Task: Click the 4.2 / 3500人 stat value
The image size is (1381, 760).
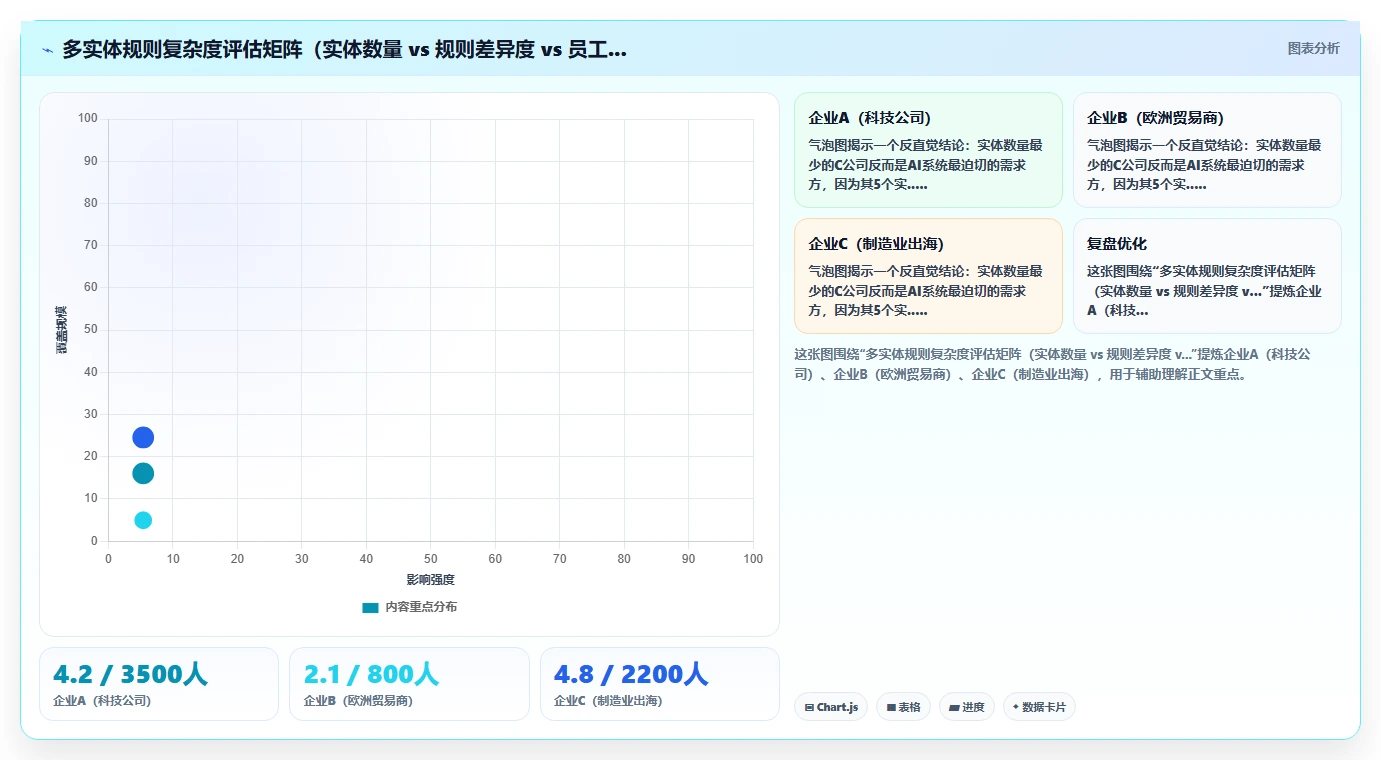Action: pos(130,675)
